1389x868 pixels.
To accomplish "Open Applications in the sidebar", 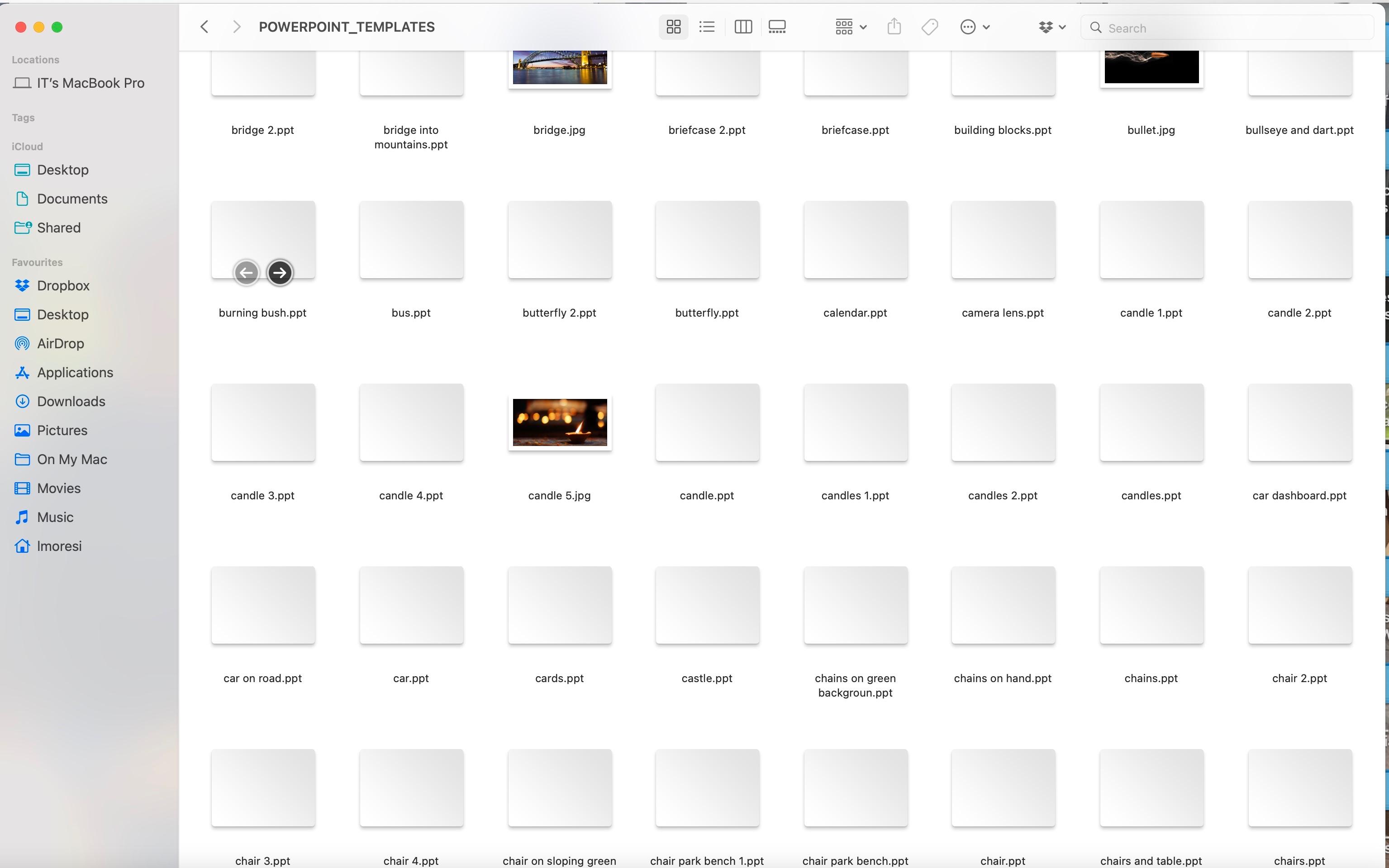I will (75, 373).
